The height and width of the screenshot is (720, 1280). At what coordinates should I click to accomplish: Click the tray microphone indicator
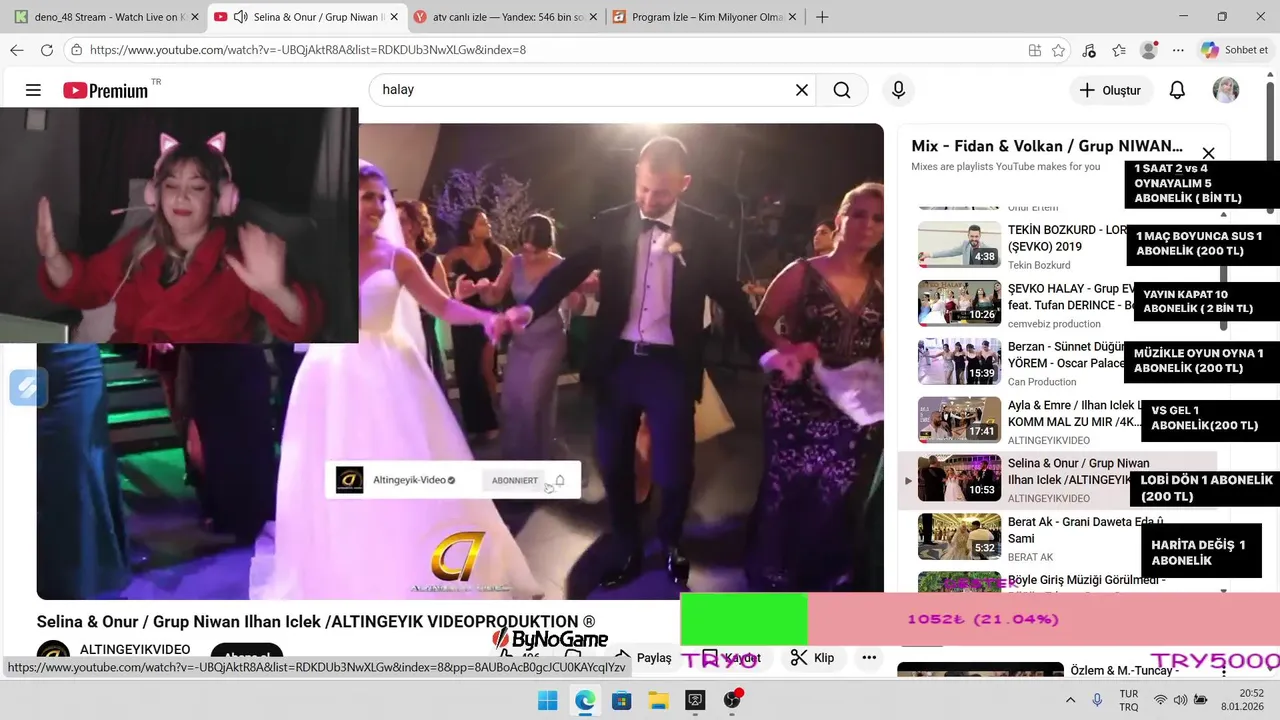(1097, 700)
